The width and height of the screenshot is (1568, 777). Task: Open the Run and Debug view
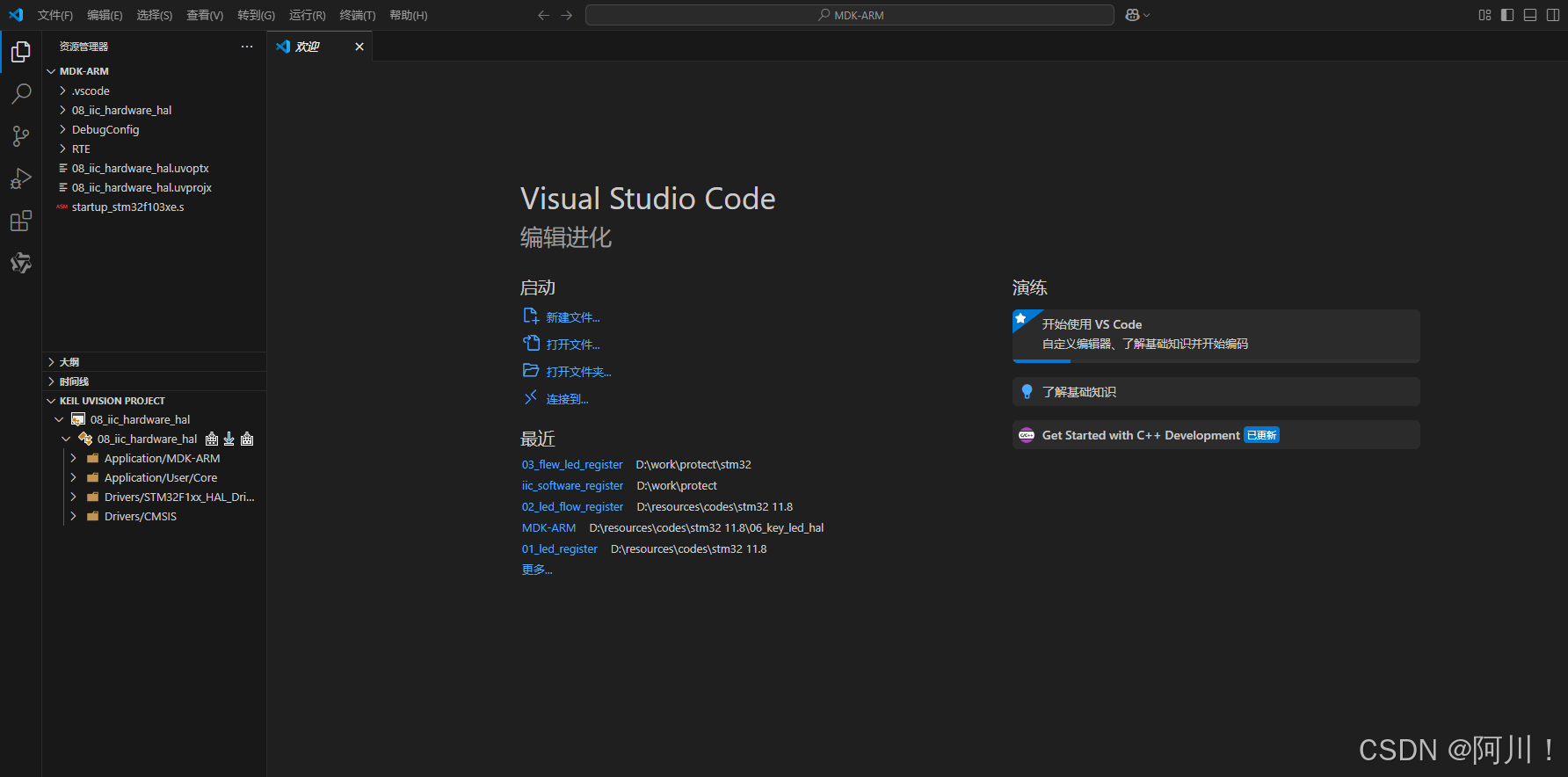pos(21,178)
